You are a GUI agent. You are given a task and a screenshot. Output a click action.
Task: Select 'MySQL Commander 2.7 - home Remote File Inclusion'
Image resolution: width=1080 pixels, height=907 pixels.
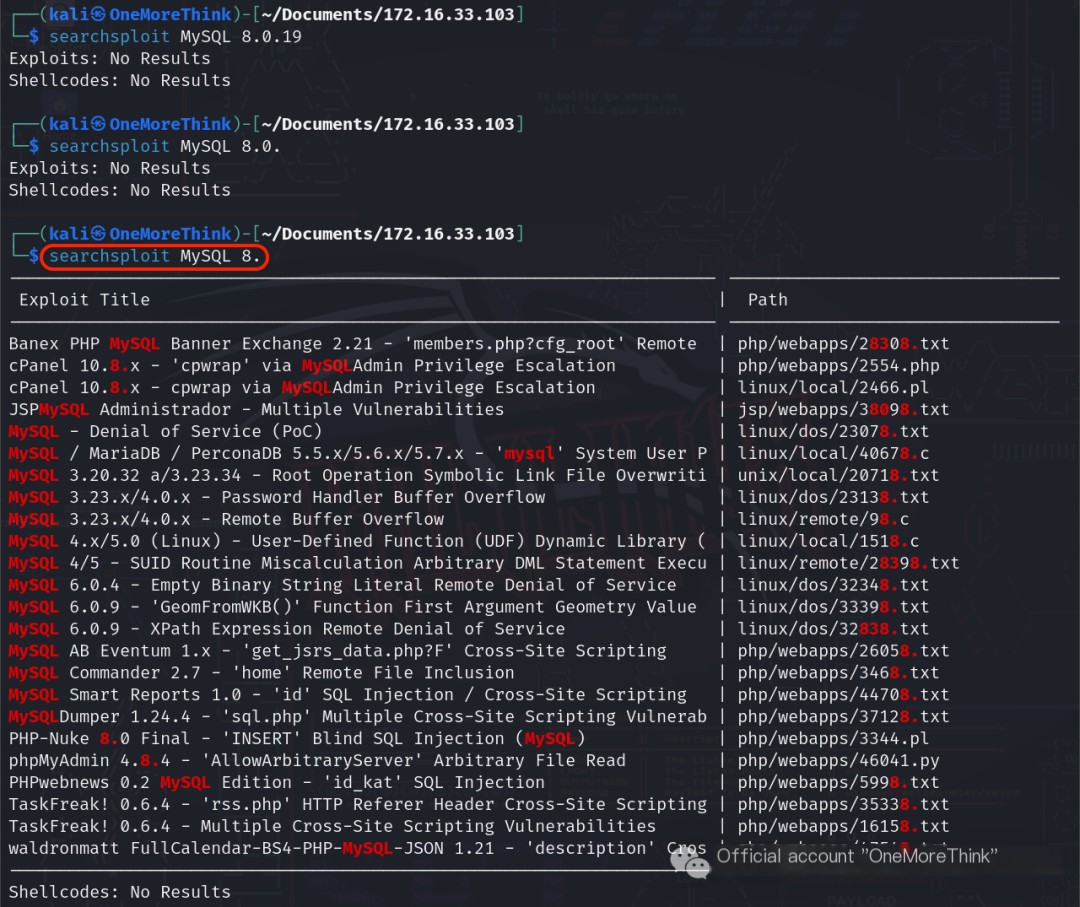(x=262, y=674)
